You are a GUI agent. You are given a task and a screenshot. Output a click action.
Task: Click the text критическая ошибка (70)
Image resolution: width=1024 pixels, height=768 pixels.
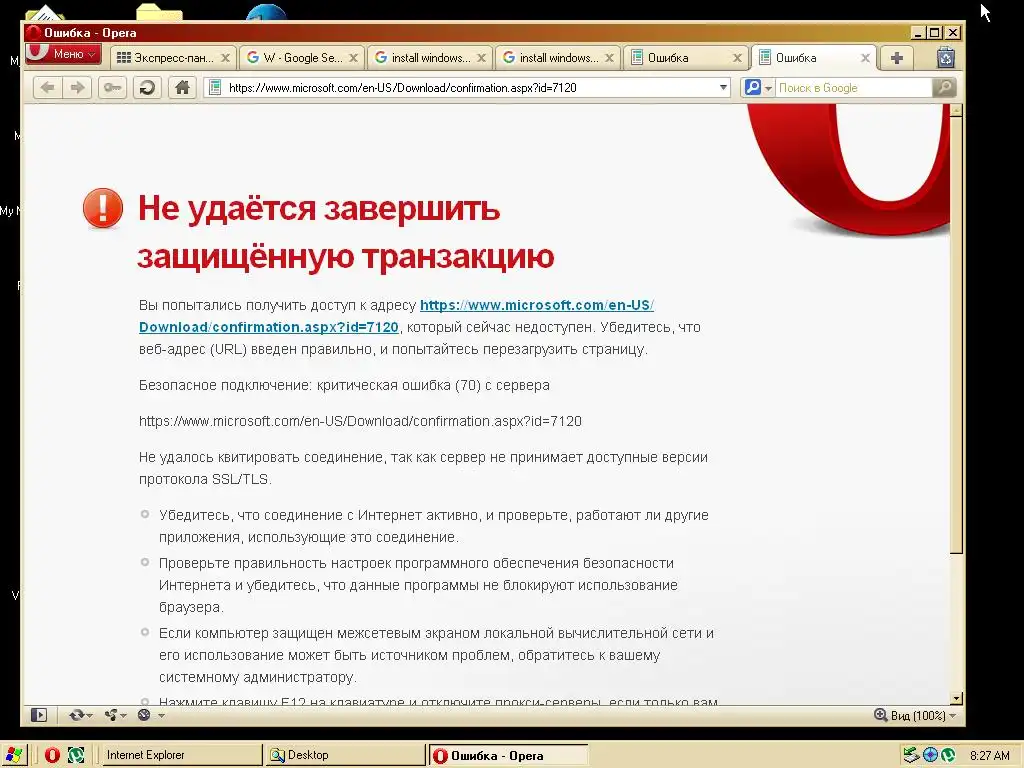click(398, 385)
